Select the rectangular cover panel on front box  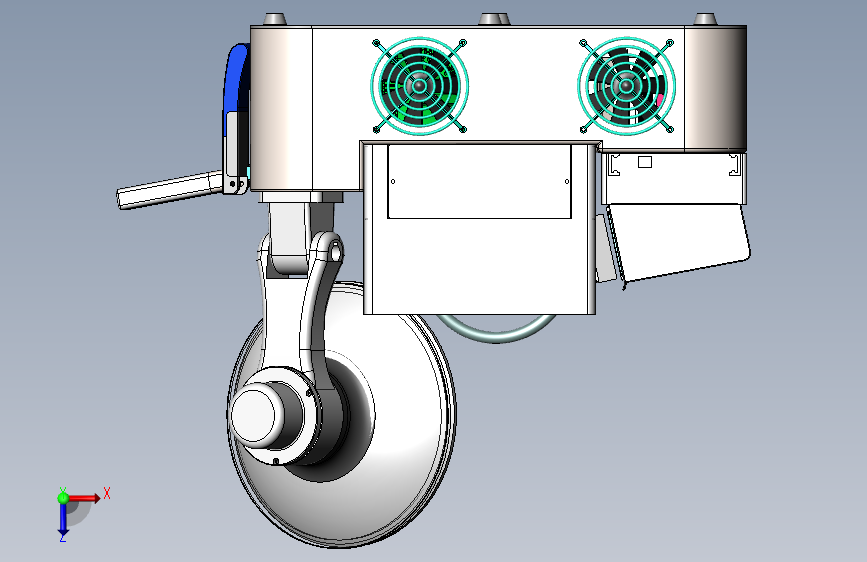coord(479,181)
